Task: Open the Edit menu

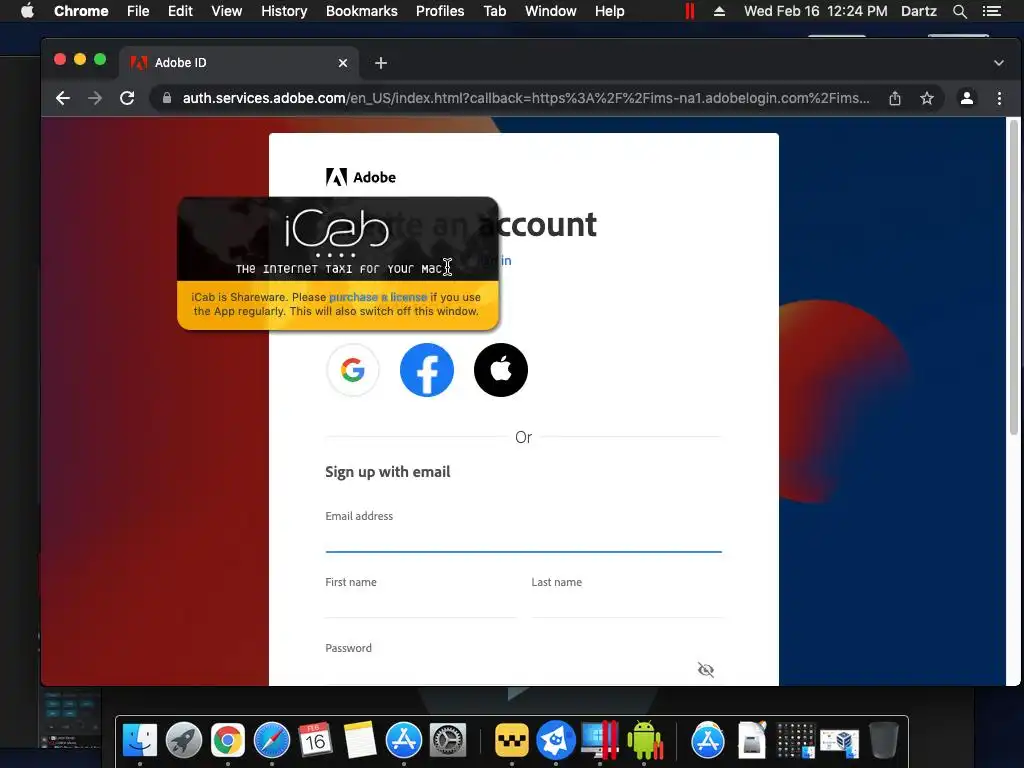Action: pyautogui.click(x=180, y=11)
